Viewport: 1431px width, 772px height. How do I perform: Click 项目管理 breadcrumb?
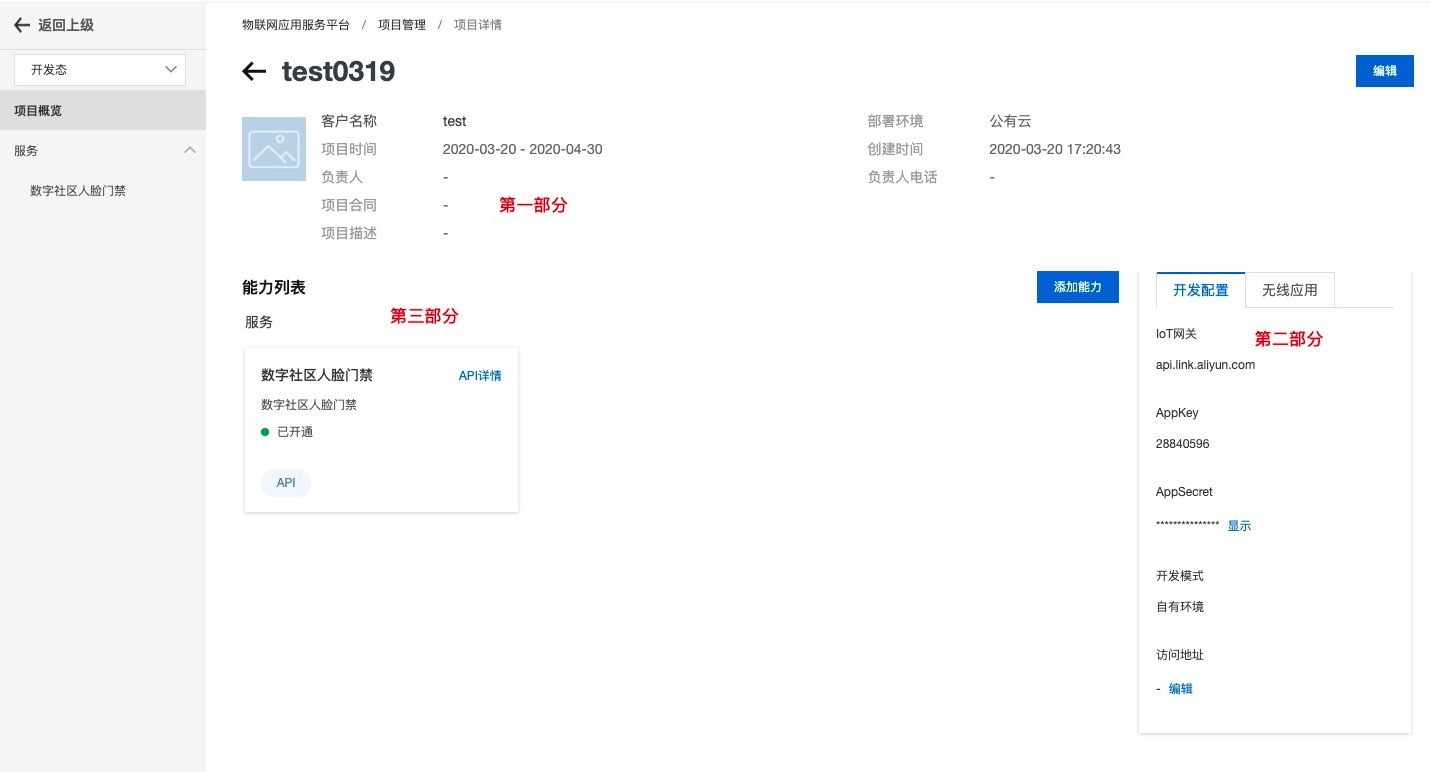pyautogui.click(x=402, y=24)
